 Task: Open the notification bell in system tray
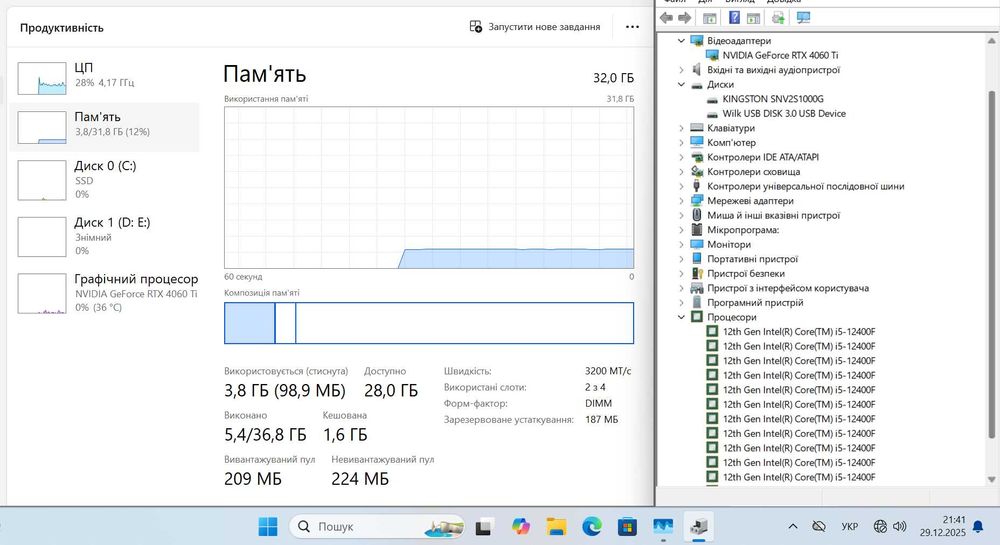(978, 527)
